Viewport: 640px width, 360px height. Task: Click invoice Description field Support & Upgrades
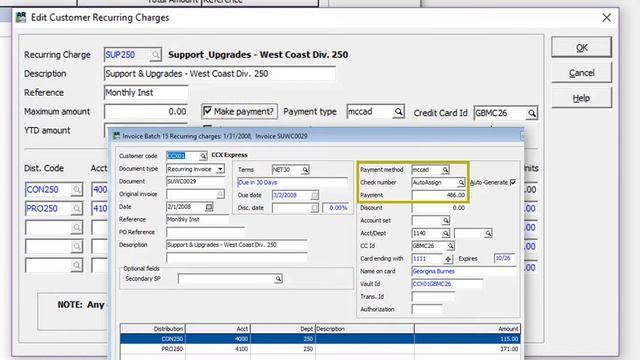point(237,245)
